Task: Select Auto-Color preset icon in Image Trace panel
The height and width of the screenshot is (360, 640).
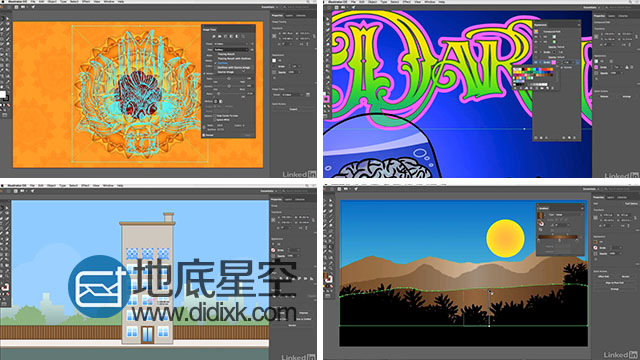Action: point(213,36)
